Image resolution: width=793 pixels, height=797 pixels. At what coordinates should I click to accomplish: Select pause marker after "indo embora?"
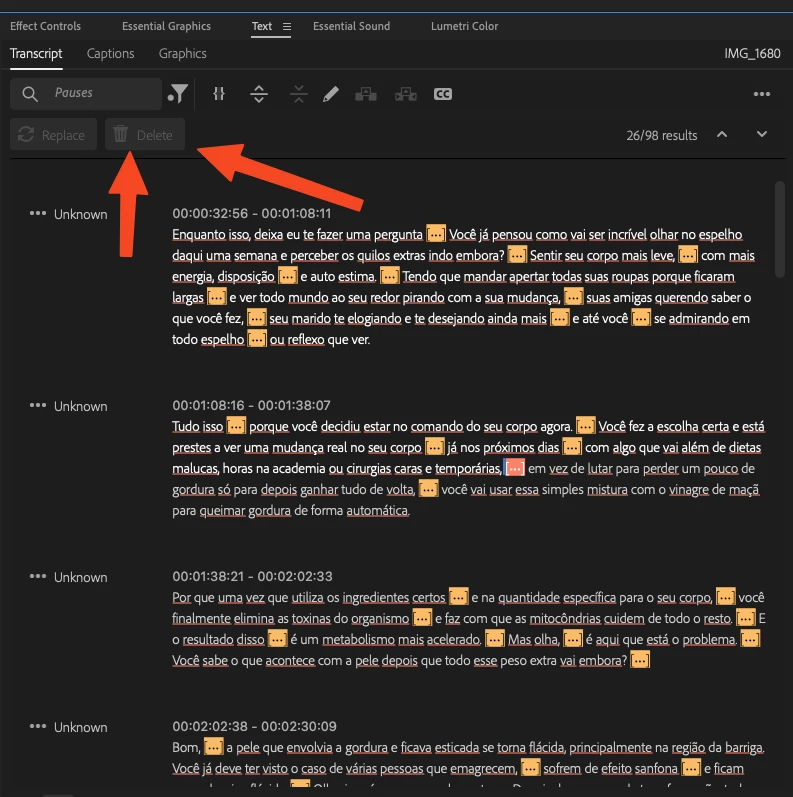click(x=517, y=255)
